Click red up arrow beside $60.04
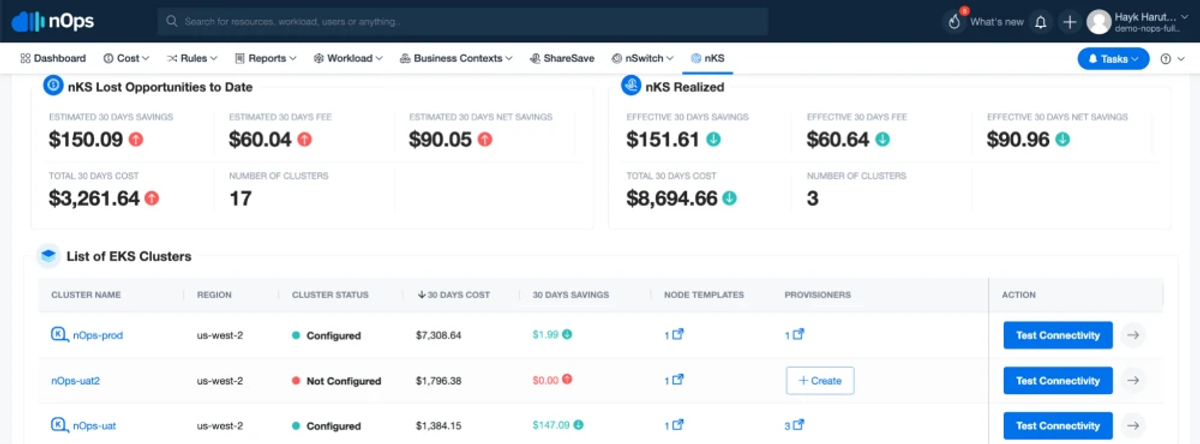The image size is (1200, 444). click(306, 140)
